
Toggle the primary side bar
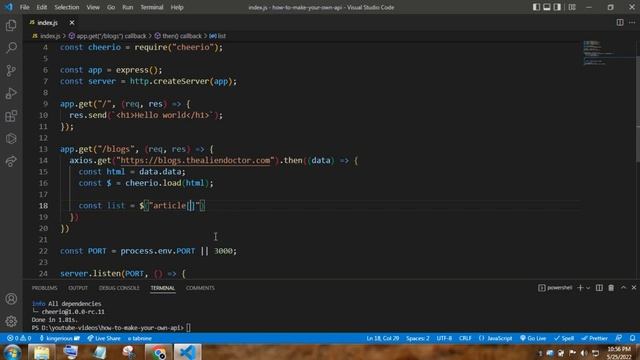click(536, 7)
